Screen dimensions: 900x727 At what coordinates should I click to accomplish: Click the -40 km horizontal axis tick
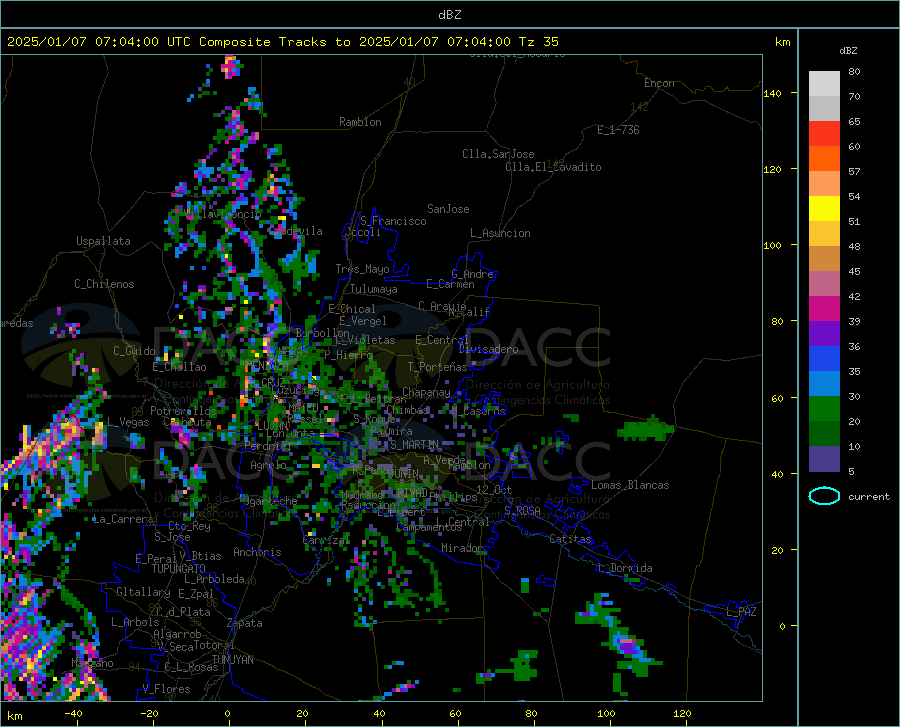pos(73,713)
